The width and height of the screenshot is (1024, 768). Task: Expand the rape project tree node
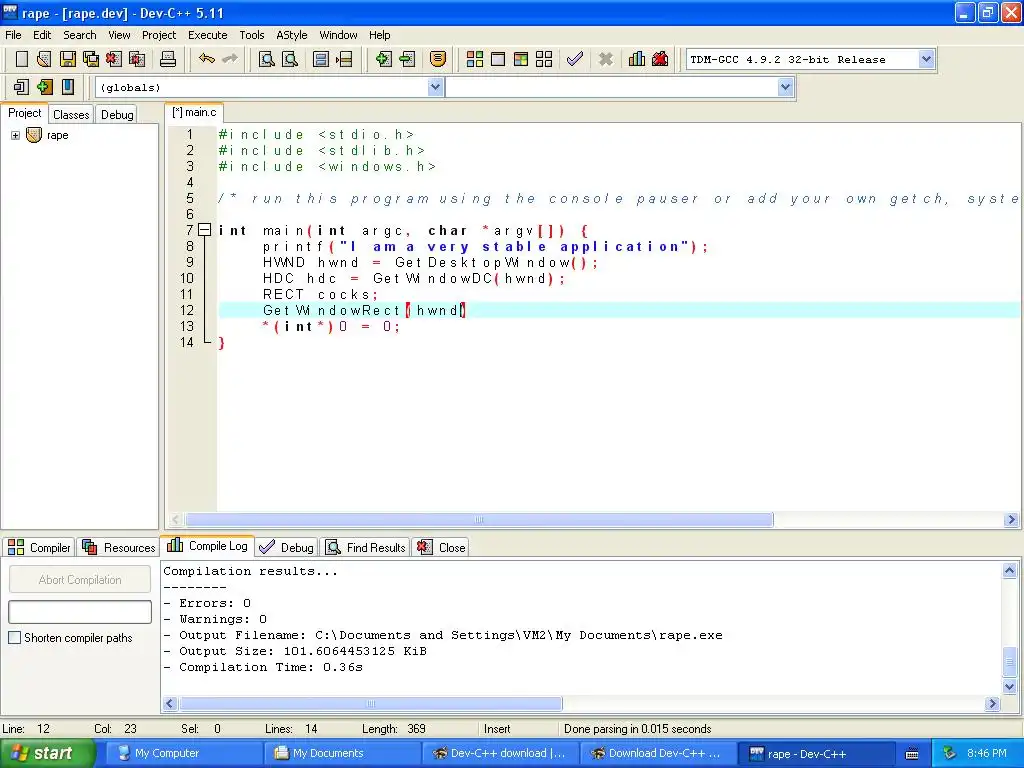[15, 135]
